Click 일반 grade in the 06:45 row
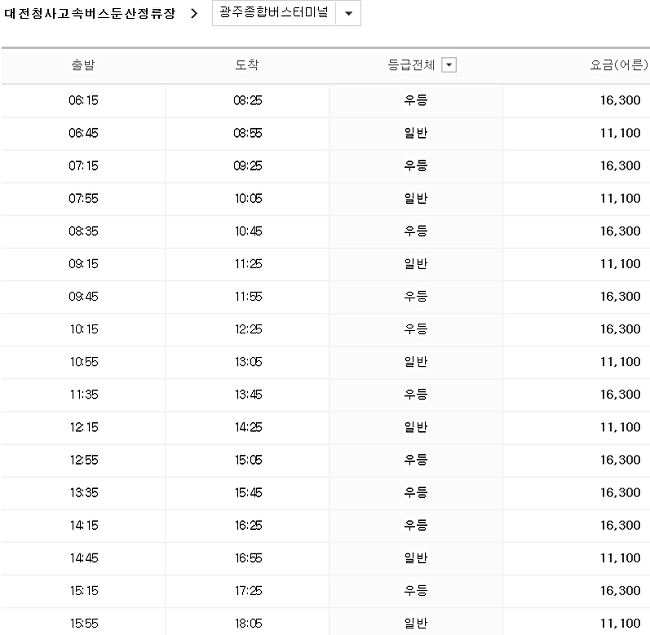 click(416, 133)
